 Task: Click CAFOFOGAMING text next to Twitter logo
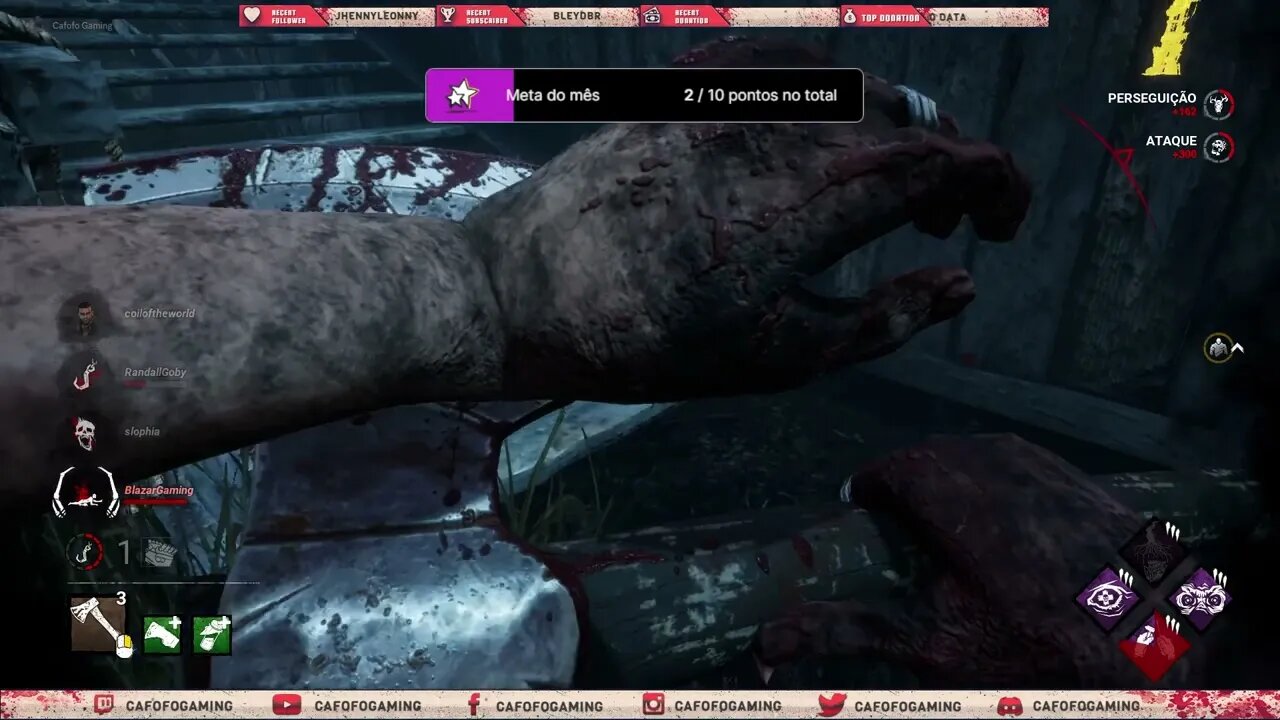[x=908, y=706]
